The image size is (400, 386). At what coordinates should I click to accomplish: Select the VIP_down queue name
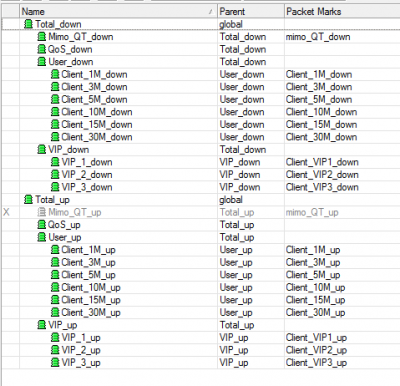(x=68, y=150)
